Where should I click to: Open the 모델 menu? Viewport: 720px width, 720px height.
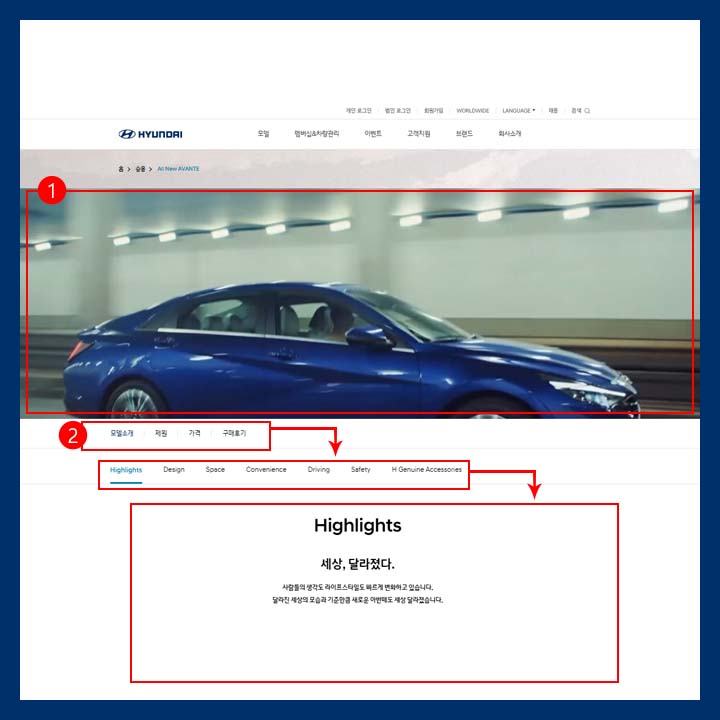tap(263, 134)
